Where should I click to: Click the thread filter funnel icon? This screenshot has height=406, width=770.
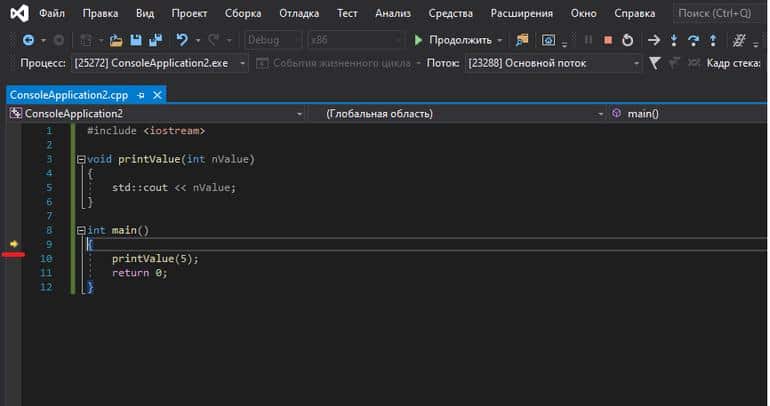pyautogui.click(x=655, y=63)
